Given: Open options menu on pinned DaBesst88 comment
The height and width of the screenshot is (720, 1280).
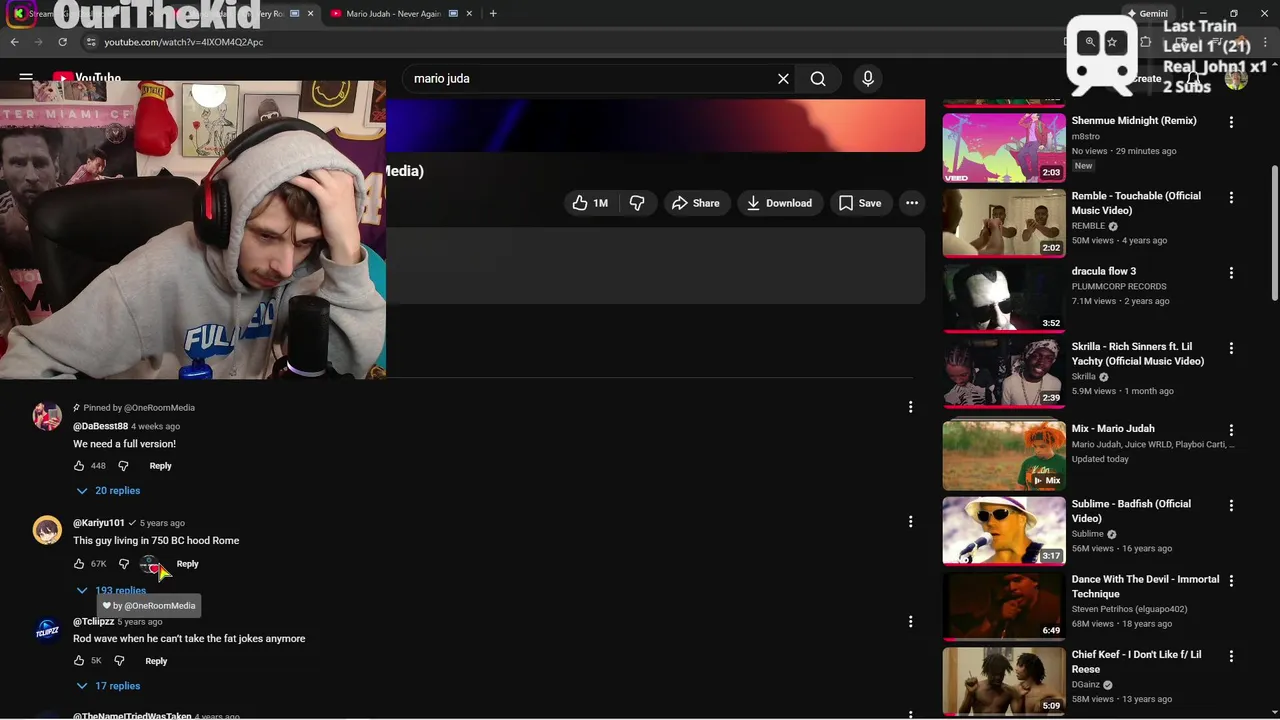Looking at the screenshot, I should click(910, 407).
